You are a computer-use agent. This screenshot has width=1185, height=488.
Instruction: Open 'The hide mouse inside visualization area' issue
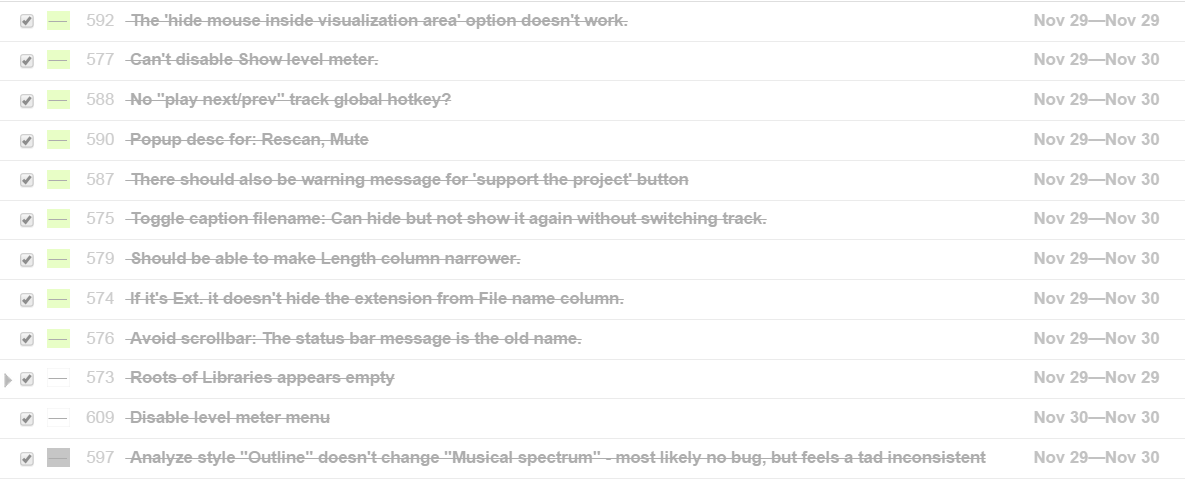[x=379, y=20]
